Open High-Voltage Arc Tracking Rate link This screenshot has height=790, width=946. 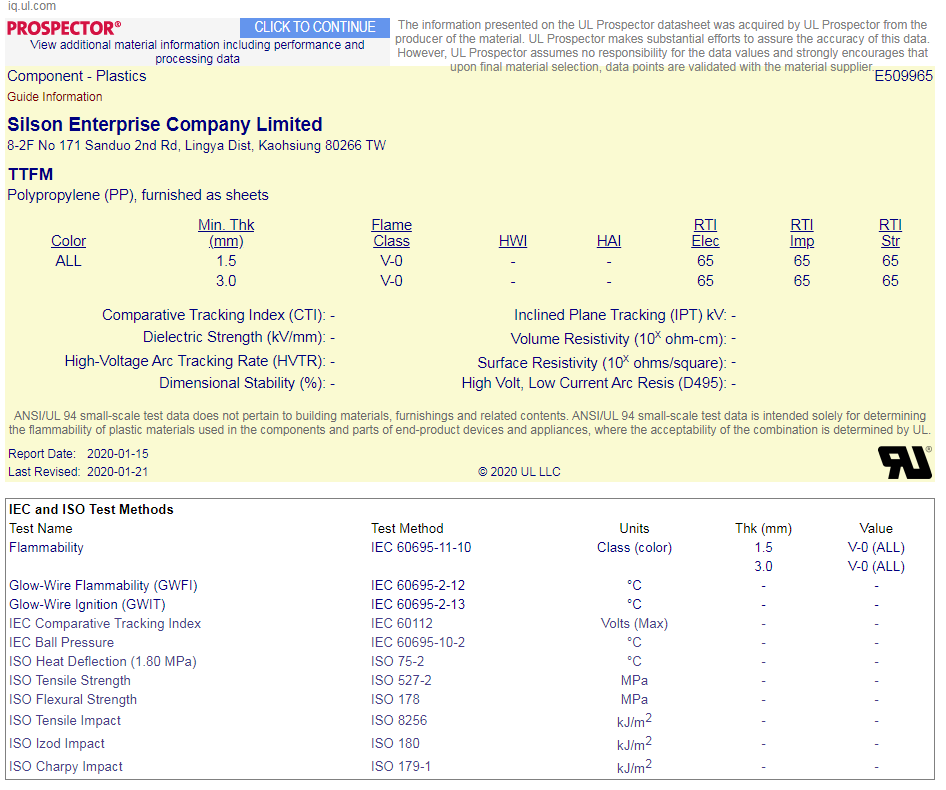click(x=195, y=361)
